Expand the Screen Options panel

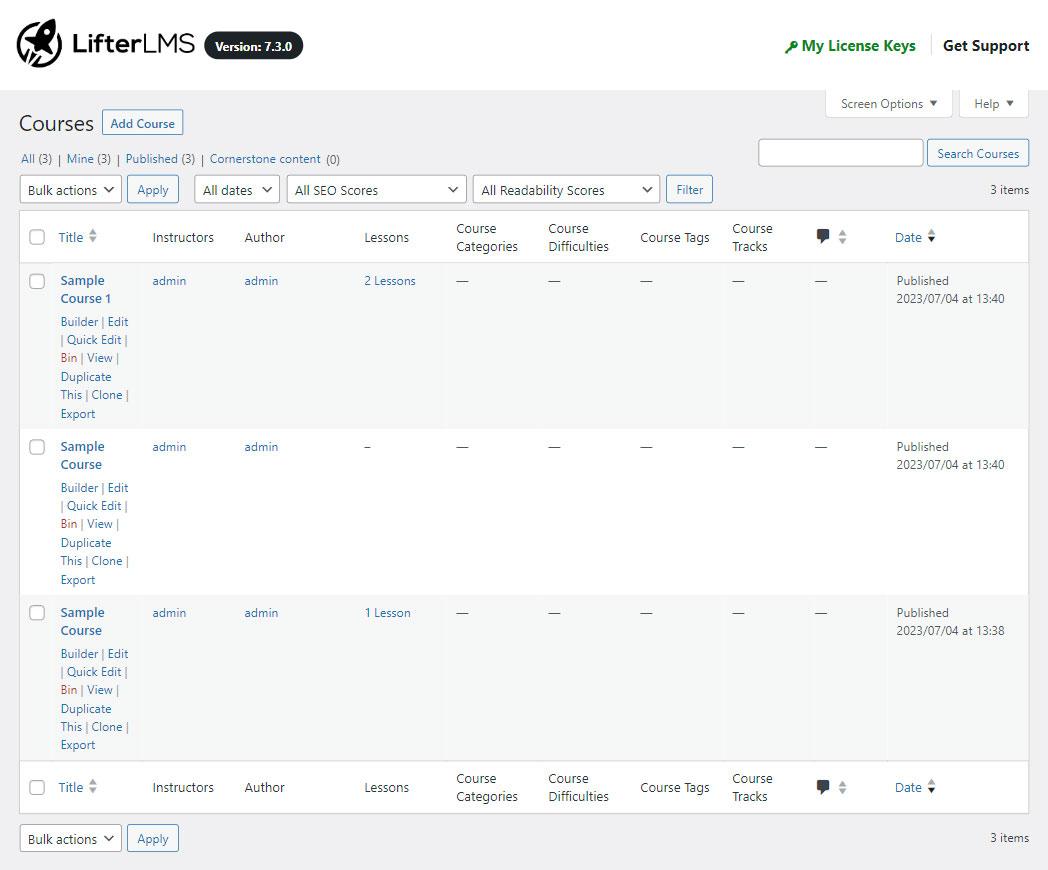point(888,104)
